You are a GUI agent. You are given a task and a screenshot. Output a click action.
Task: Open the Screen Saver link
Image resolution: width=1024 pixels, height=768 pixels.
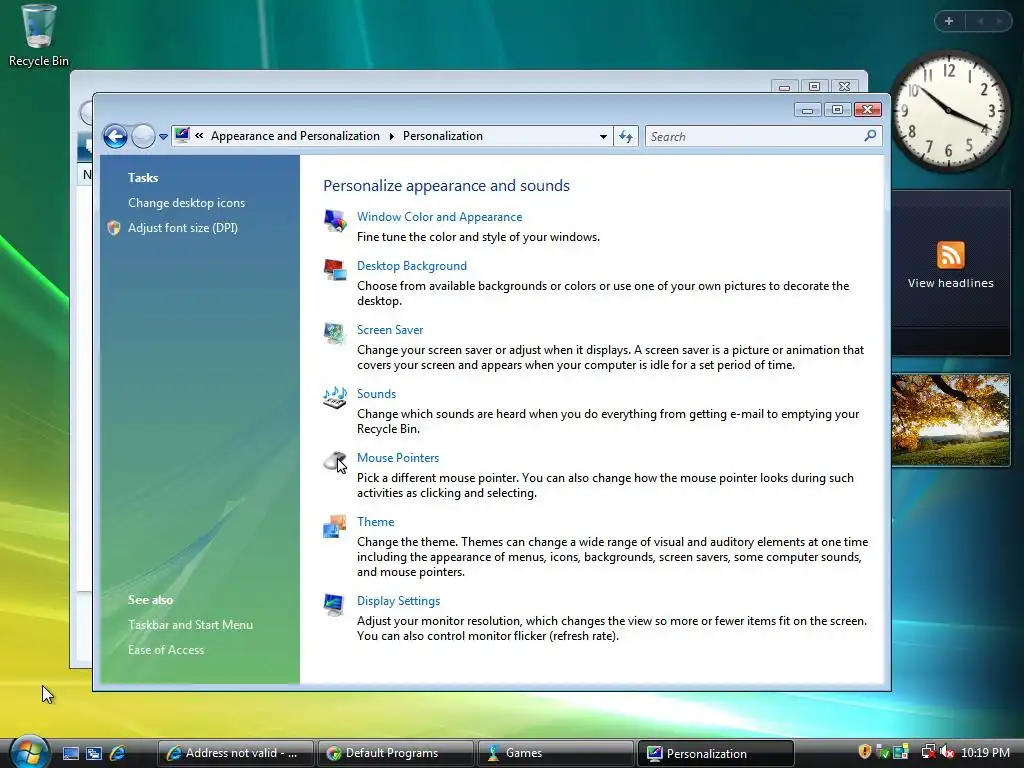coord(390,330)
